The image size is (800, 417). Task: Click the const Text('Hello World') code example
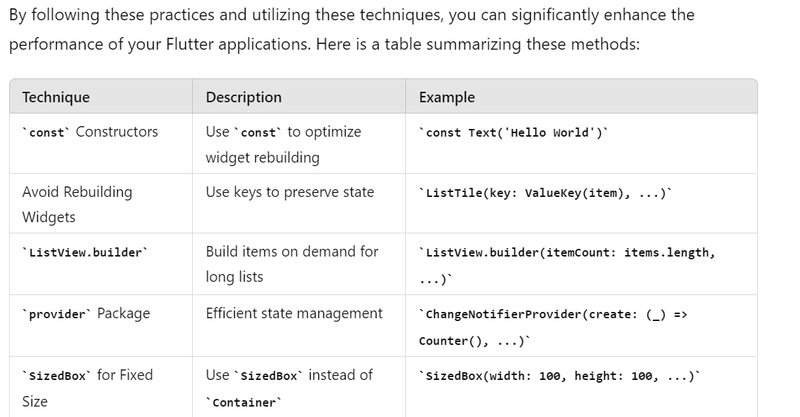(x=513, y=133)
